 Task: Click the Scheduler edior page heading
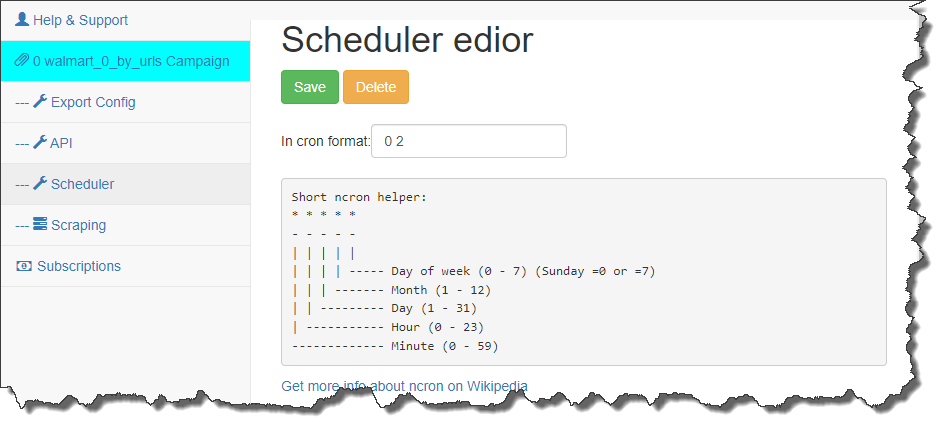tap(407, 40)
